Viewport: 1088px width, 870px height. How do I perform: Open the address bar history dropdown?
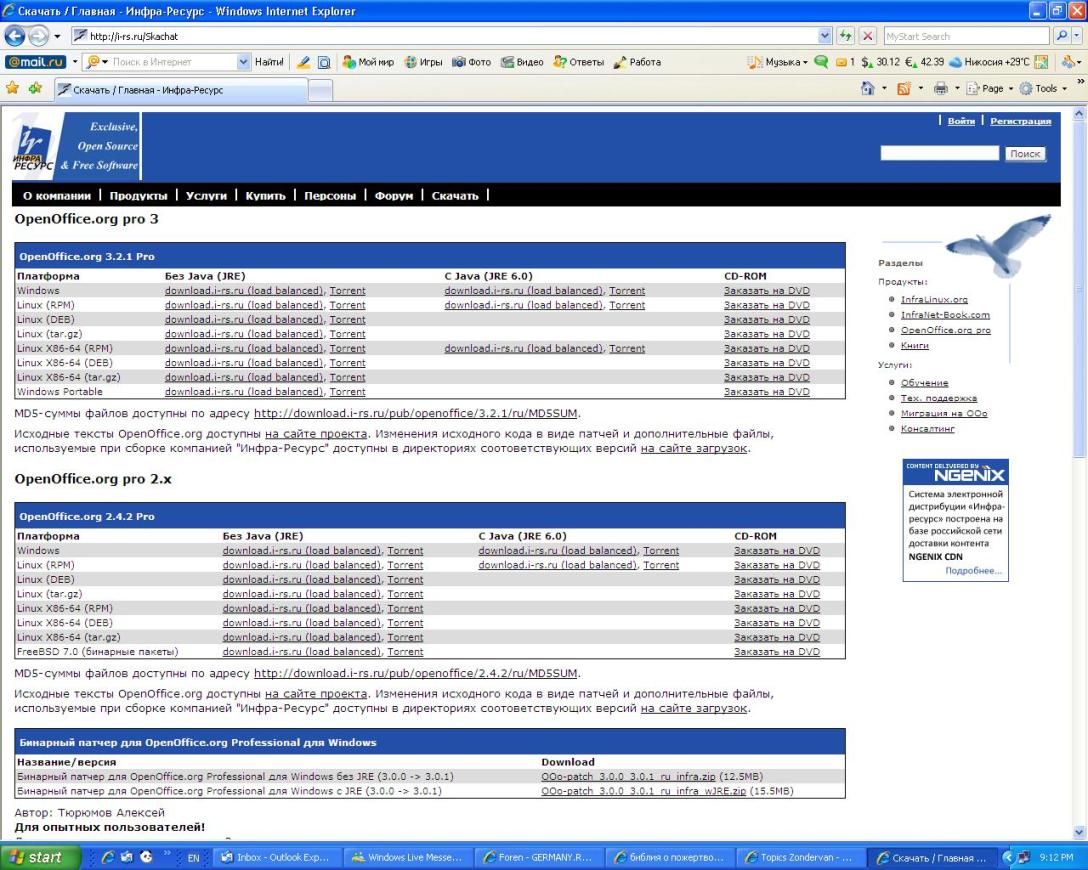click(x=824, y=35)
